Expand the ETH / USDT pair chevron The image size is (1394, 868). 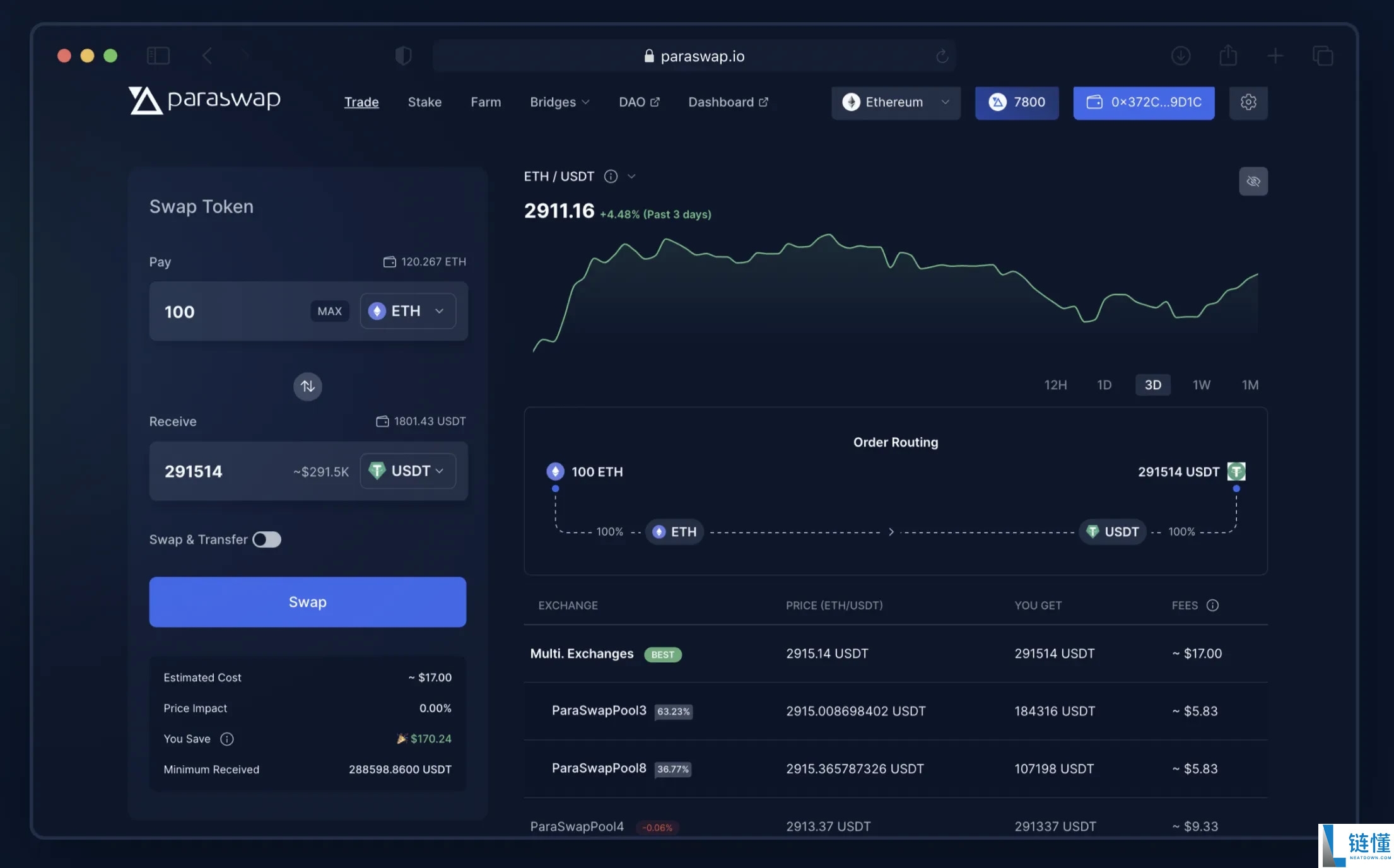tap(631, 177)
